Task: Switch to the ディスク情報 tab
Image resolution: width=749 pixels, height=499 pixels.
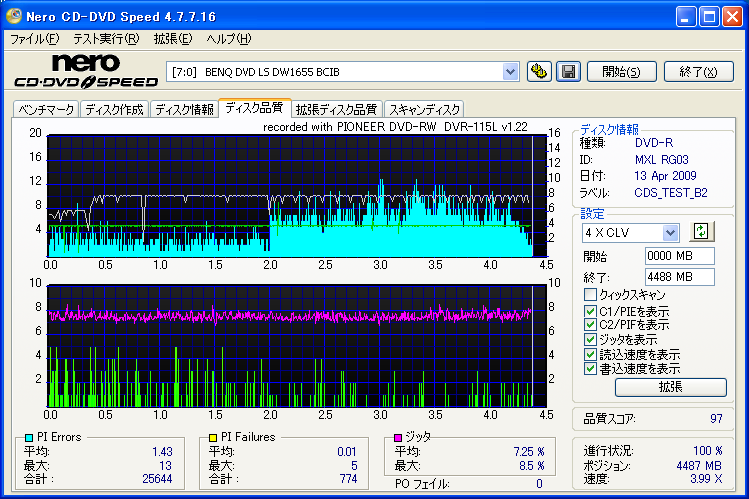Action: [184, 109]
